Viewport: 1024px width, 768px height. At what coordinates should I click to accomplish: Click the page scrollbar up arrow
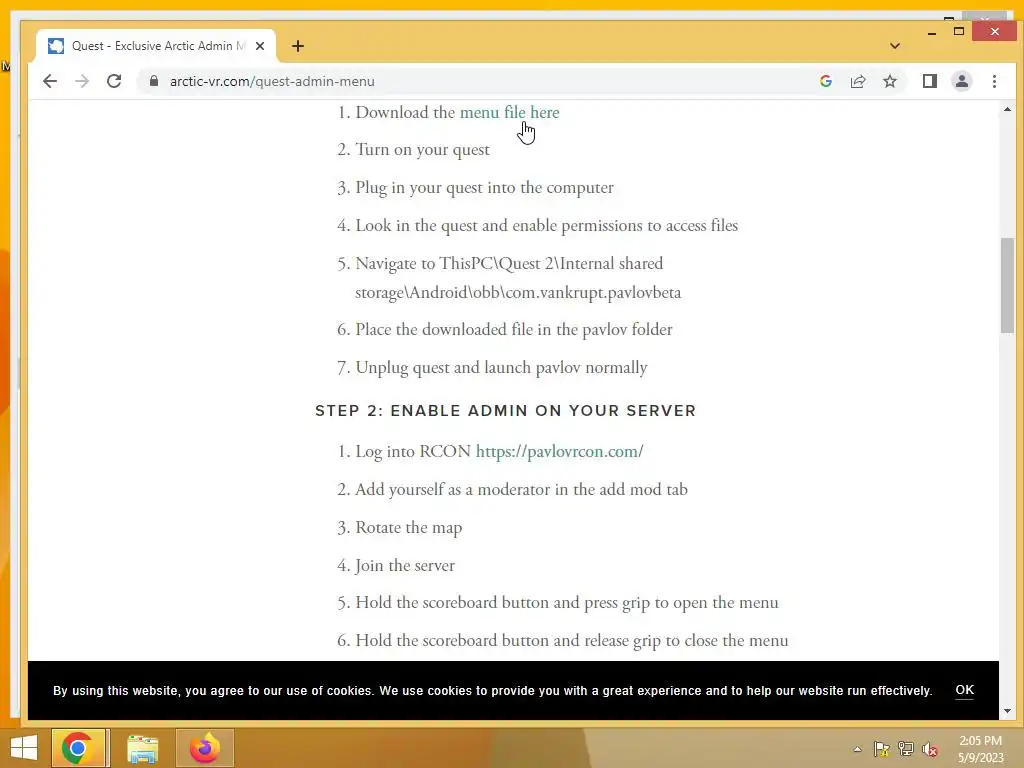[1007, 109]
